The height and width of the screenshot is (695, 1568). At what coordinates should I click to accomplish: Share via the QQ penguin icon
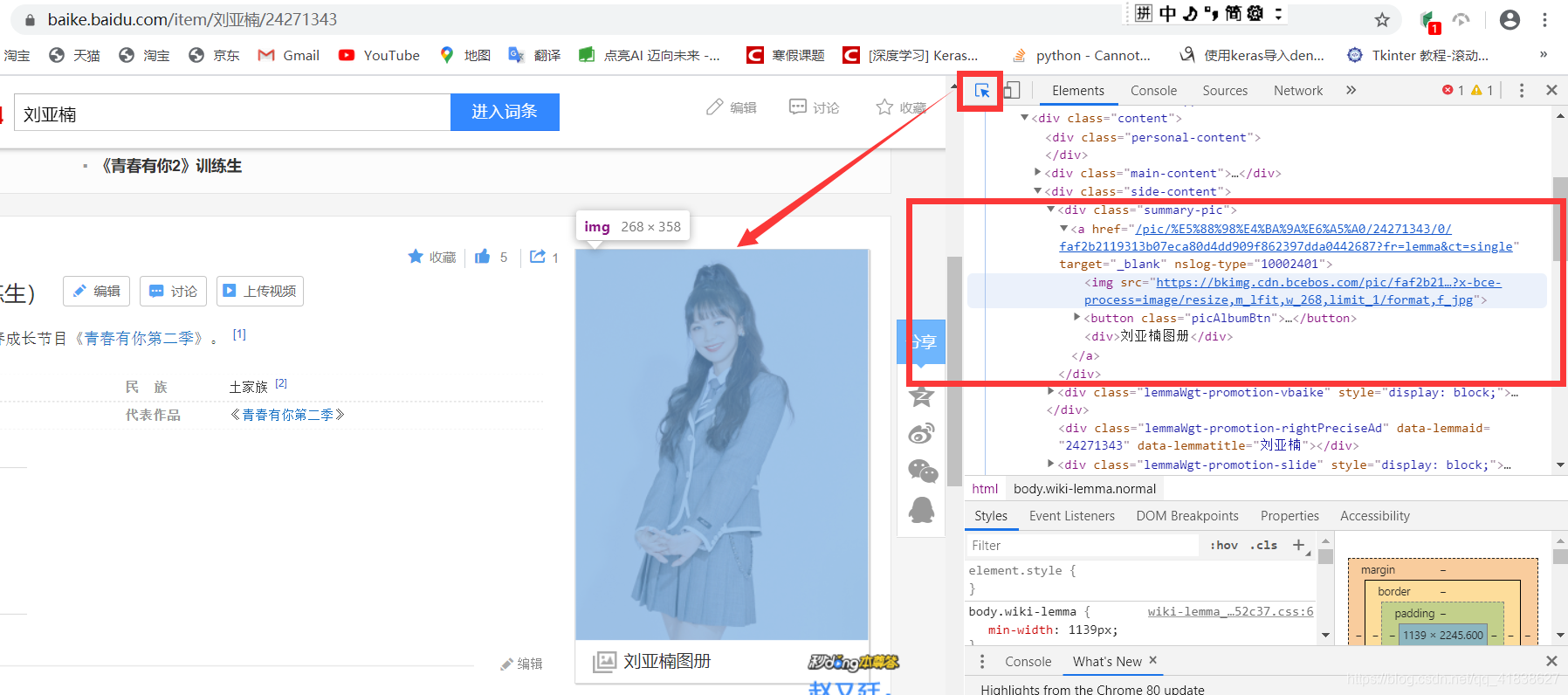[922, 510]
